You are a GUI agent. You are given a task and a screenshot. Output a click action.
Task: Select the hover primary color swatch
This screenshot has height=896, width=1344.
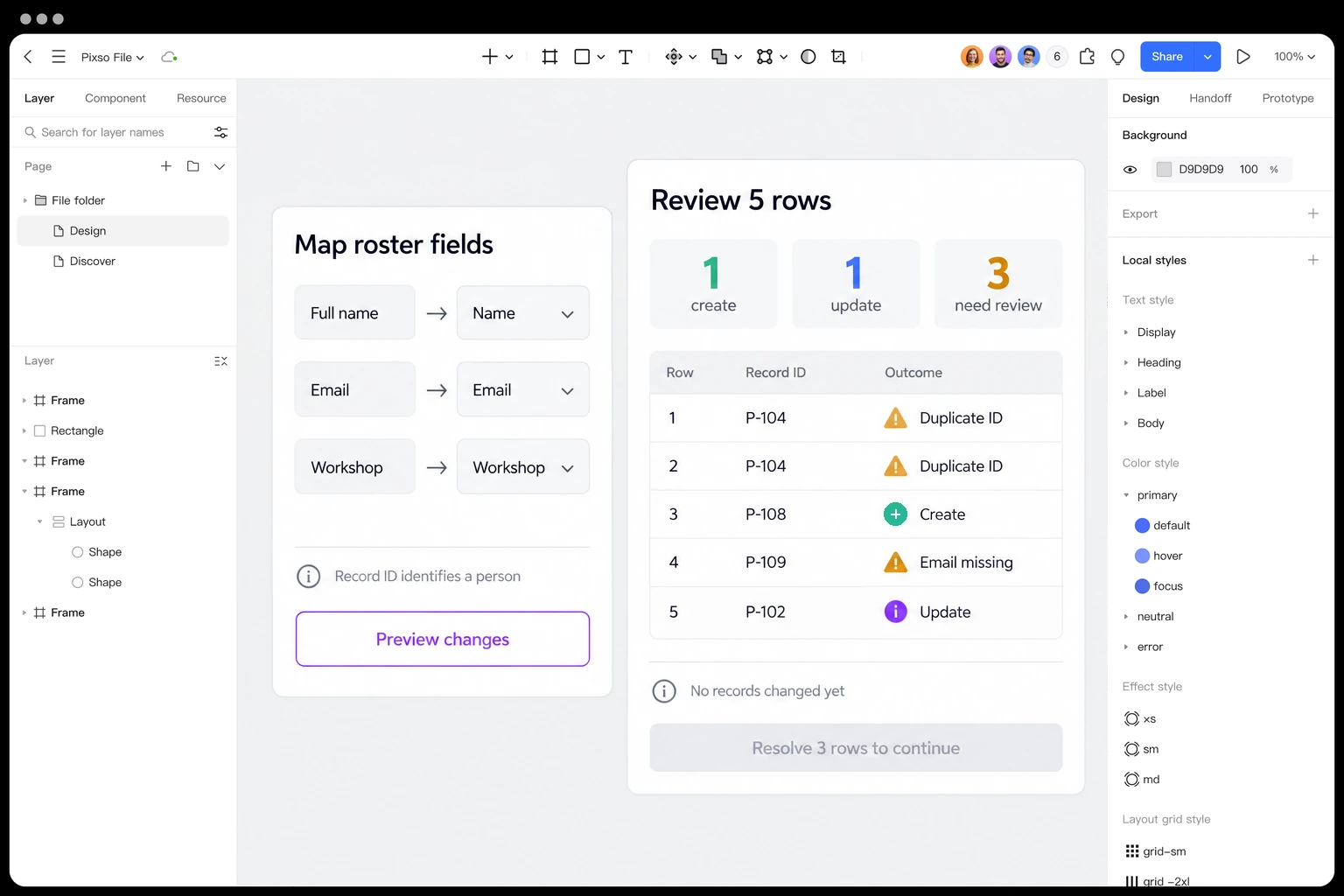[1142, 556]
